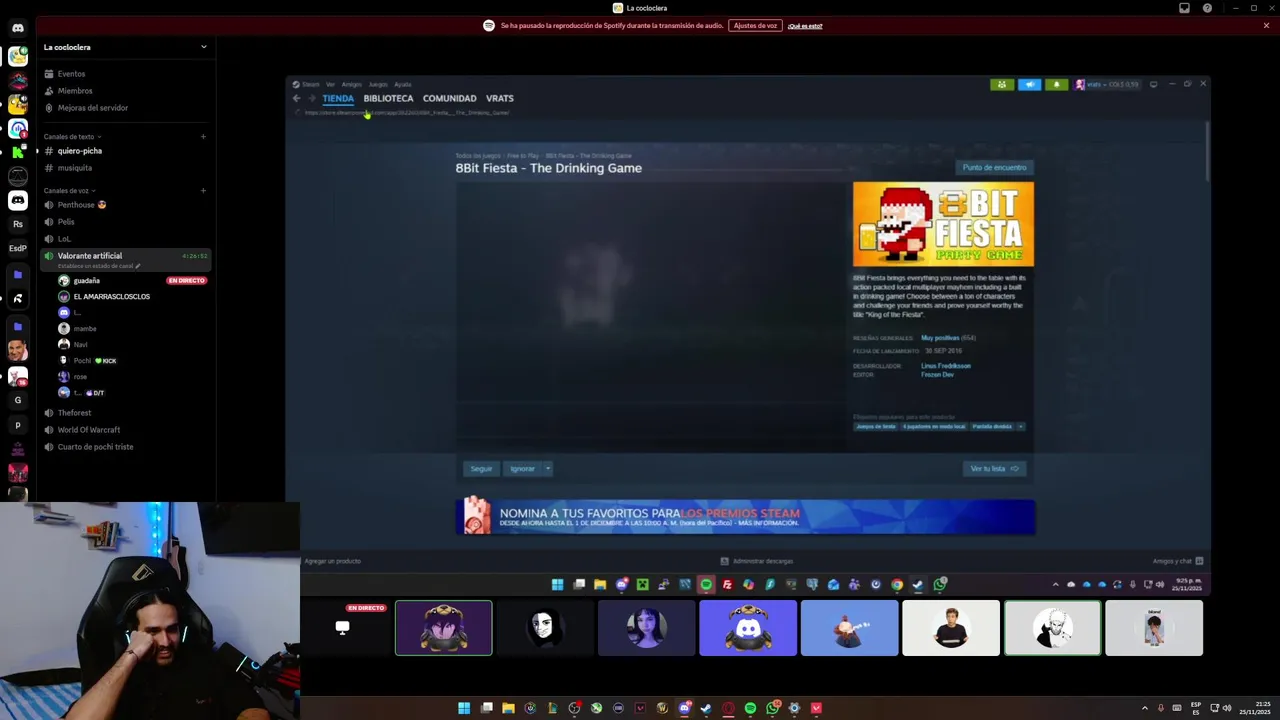Click guadaña user in voice channel
Screen dimensions: 1280x720
pyautogui.click(x=87, y=281)
